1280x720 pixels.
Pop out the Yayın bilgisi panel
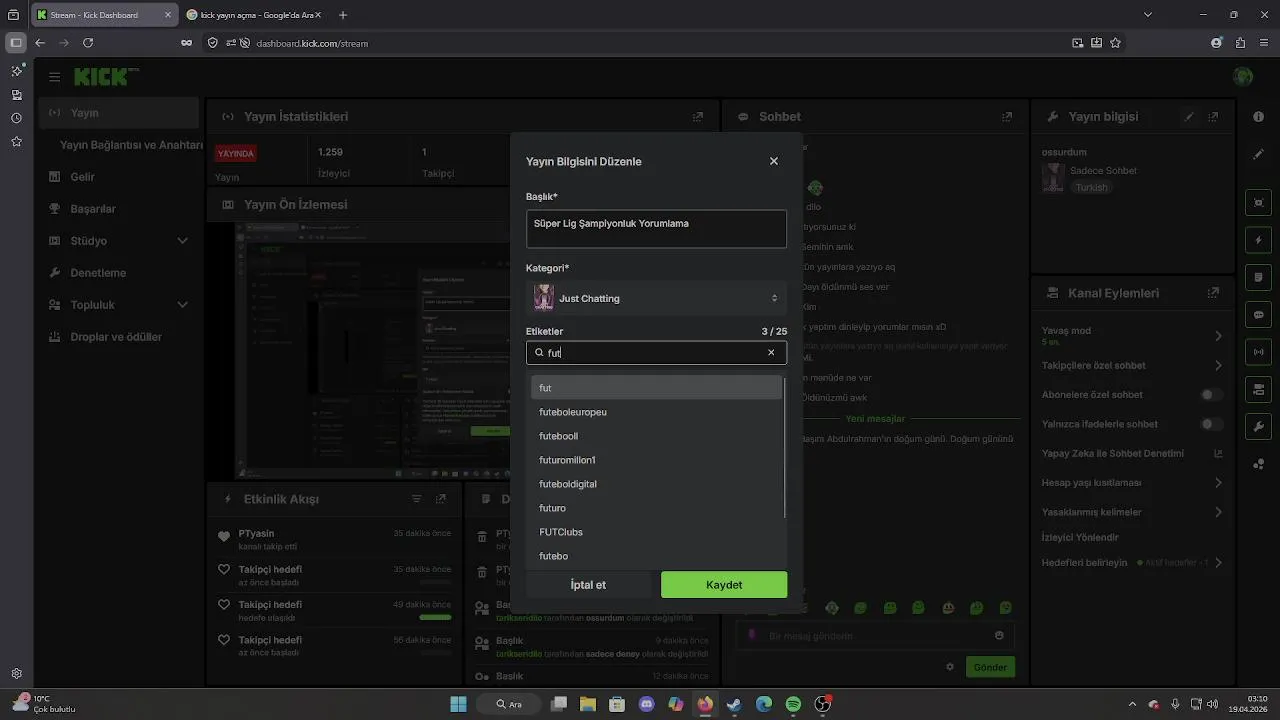point(1213,117)
